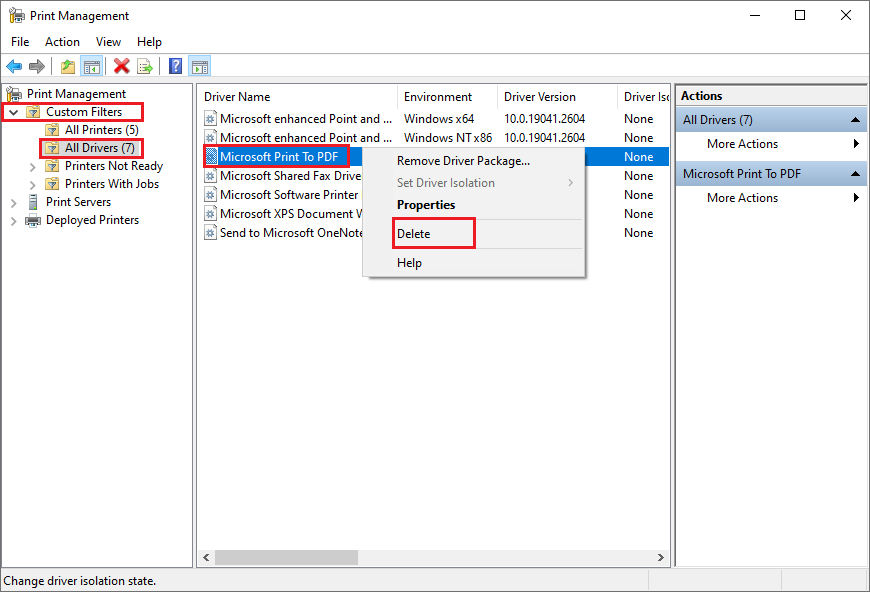Choose Remove Driver Package from context menu
This screenshot has height=592, width=870.
click(473, 161)
